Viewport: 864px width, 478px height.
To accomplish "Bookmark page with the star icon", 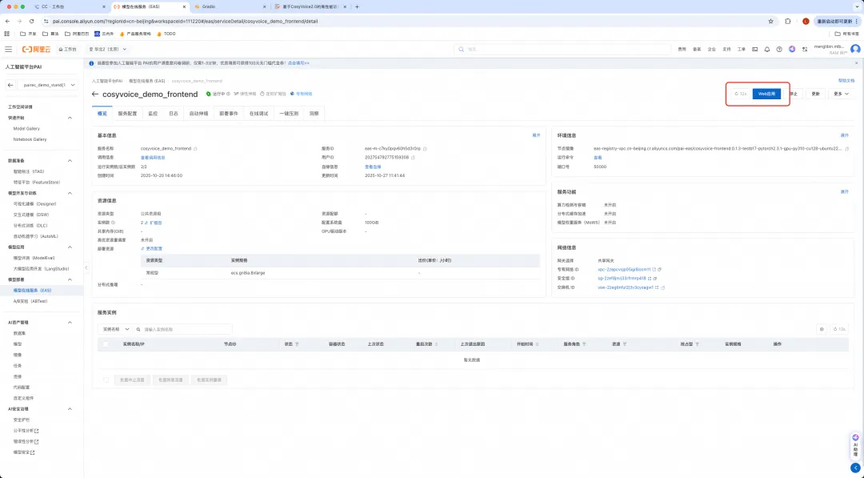I will pos(770,20).
